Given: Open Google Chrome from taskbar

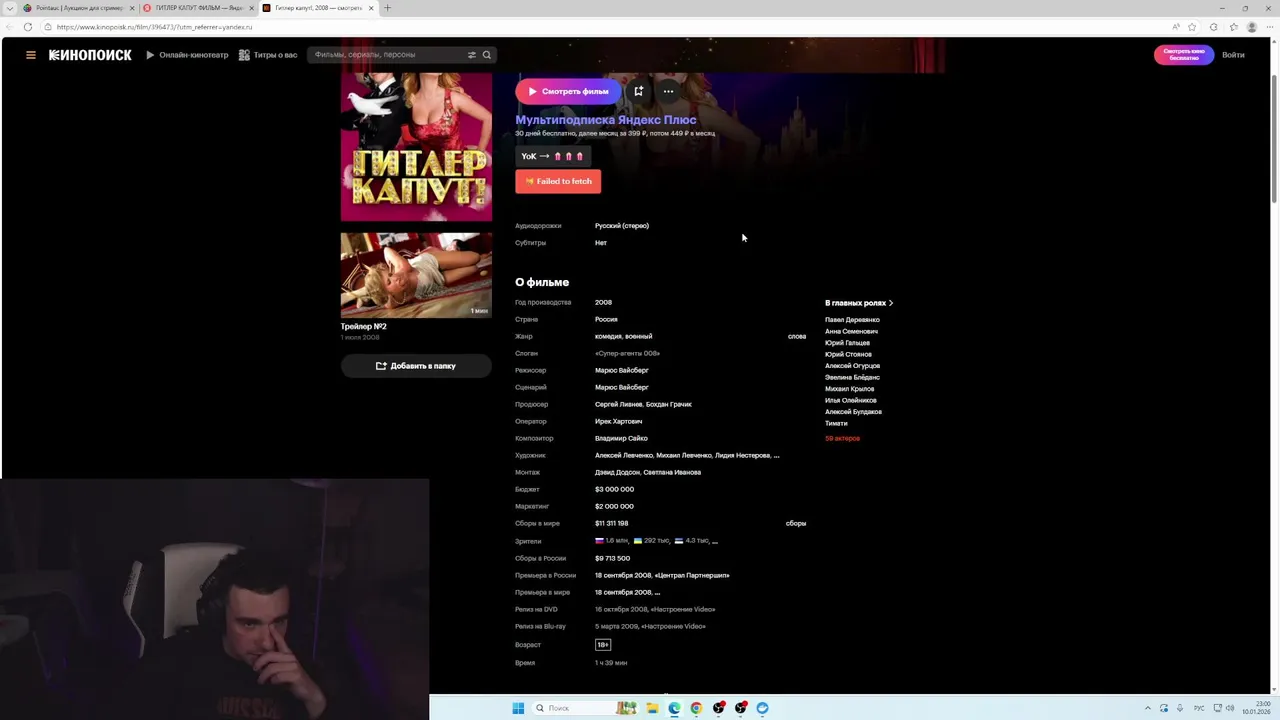Looking at the screenshot, I should pos(696,708).
